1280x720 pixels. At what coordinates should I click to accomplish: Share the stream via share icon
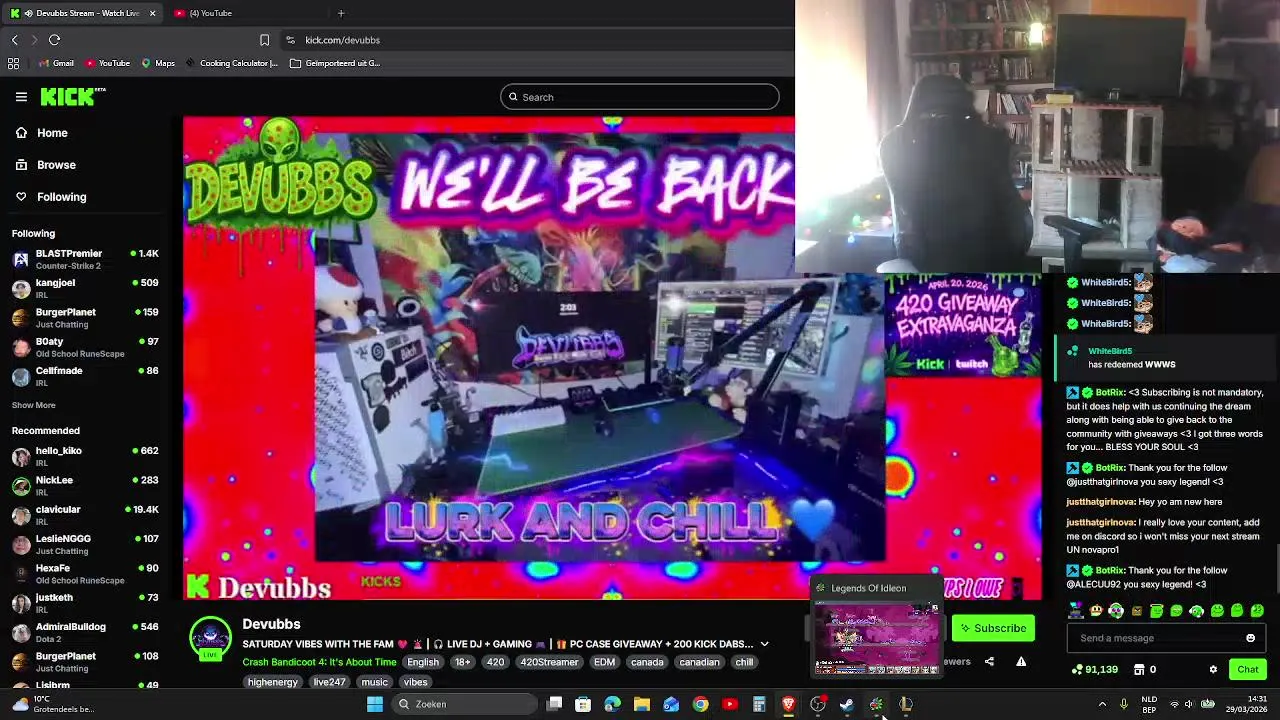pyautogui.click(x=989, y=661)
